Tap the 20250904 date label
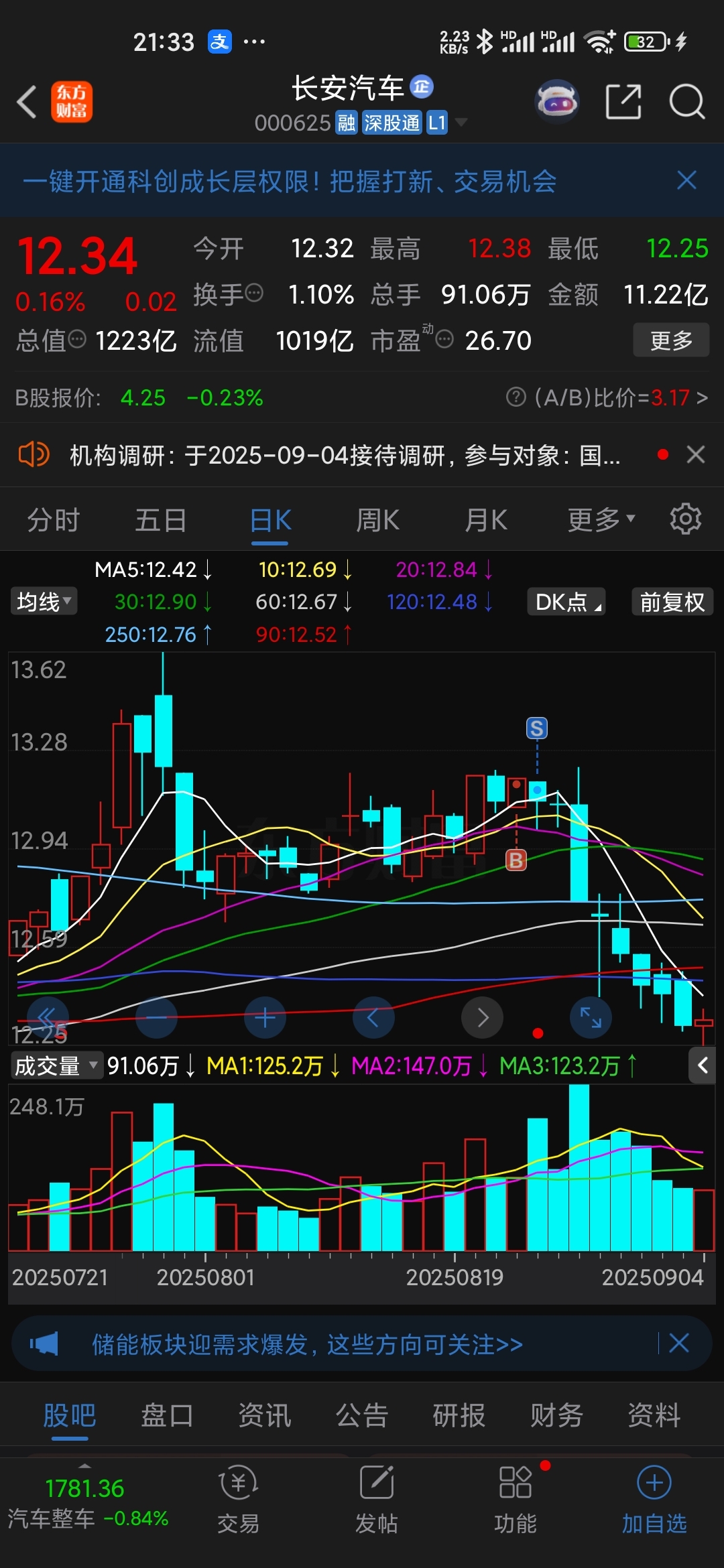 (x=652, y=1277)
